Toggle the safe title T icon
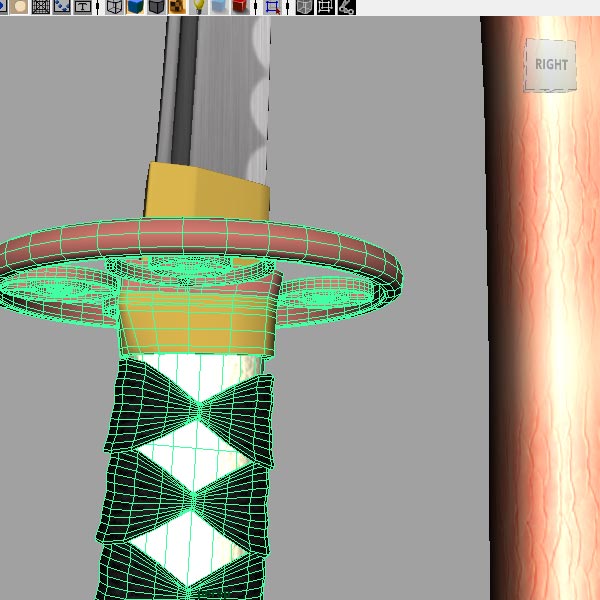This screenshot has width=600, height=600. point(83,7)
